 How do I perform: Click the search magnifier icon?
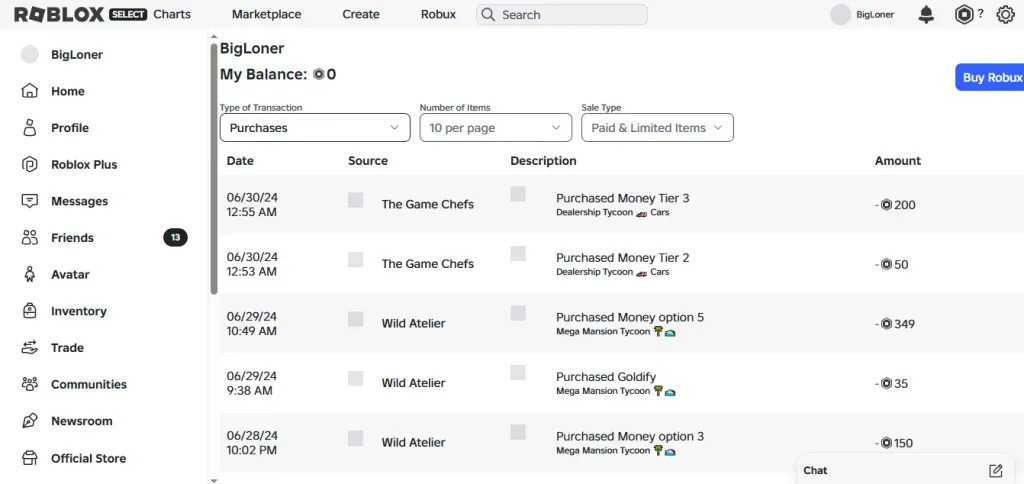pos(488,14)
